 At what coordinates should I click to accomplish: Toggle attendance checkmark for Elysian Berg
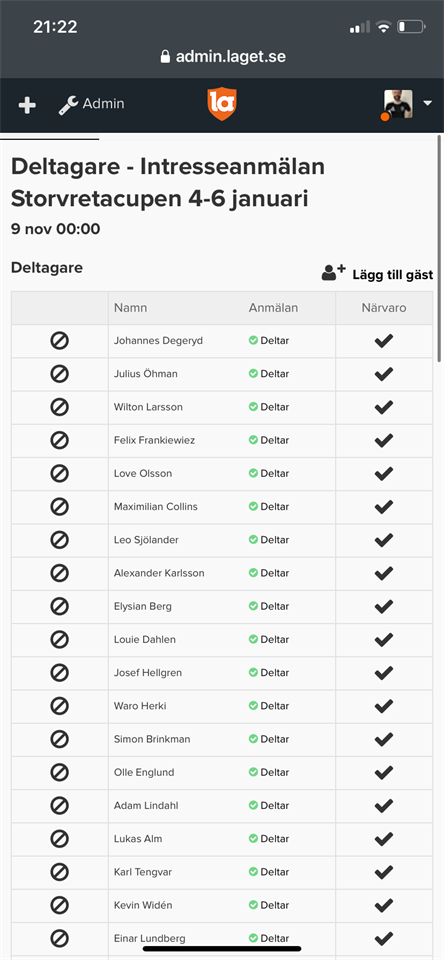(x=383, y=606)
